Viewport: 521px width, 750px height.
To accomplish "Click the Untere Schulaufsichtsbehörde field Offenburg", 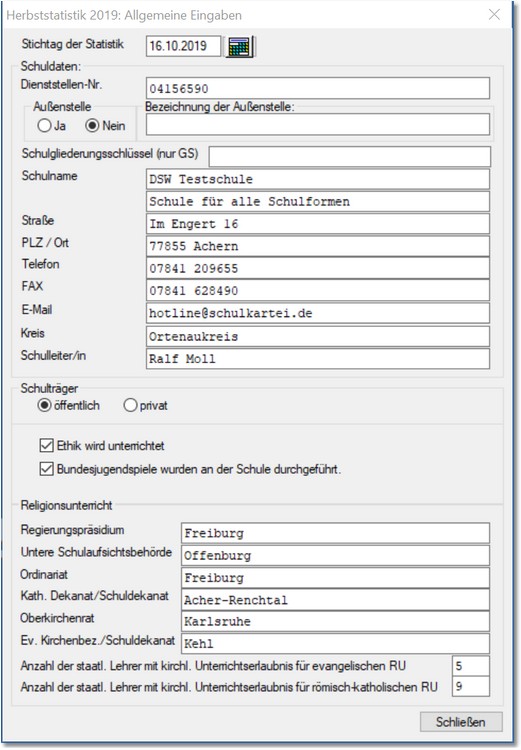I will [335, 556].
